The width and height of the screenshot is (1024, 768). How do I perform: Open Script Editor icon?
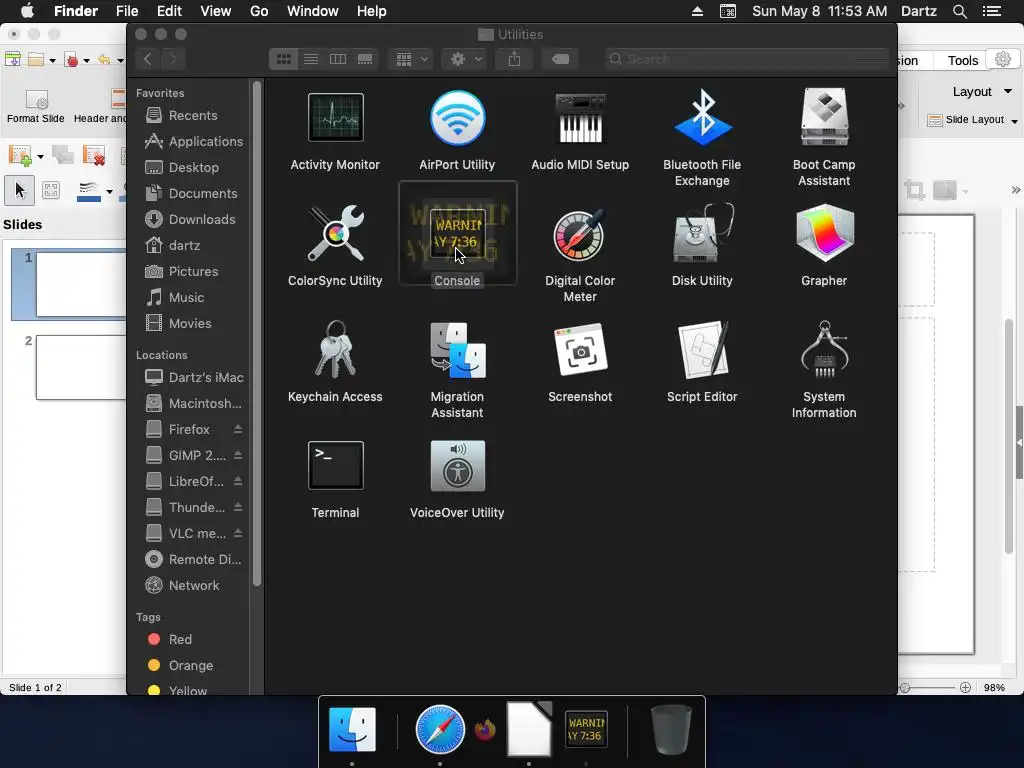(702, 349)
